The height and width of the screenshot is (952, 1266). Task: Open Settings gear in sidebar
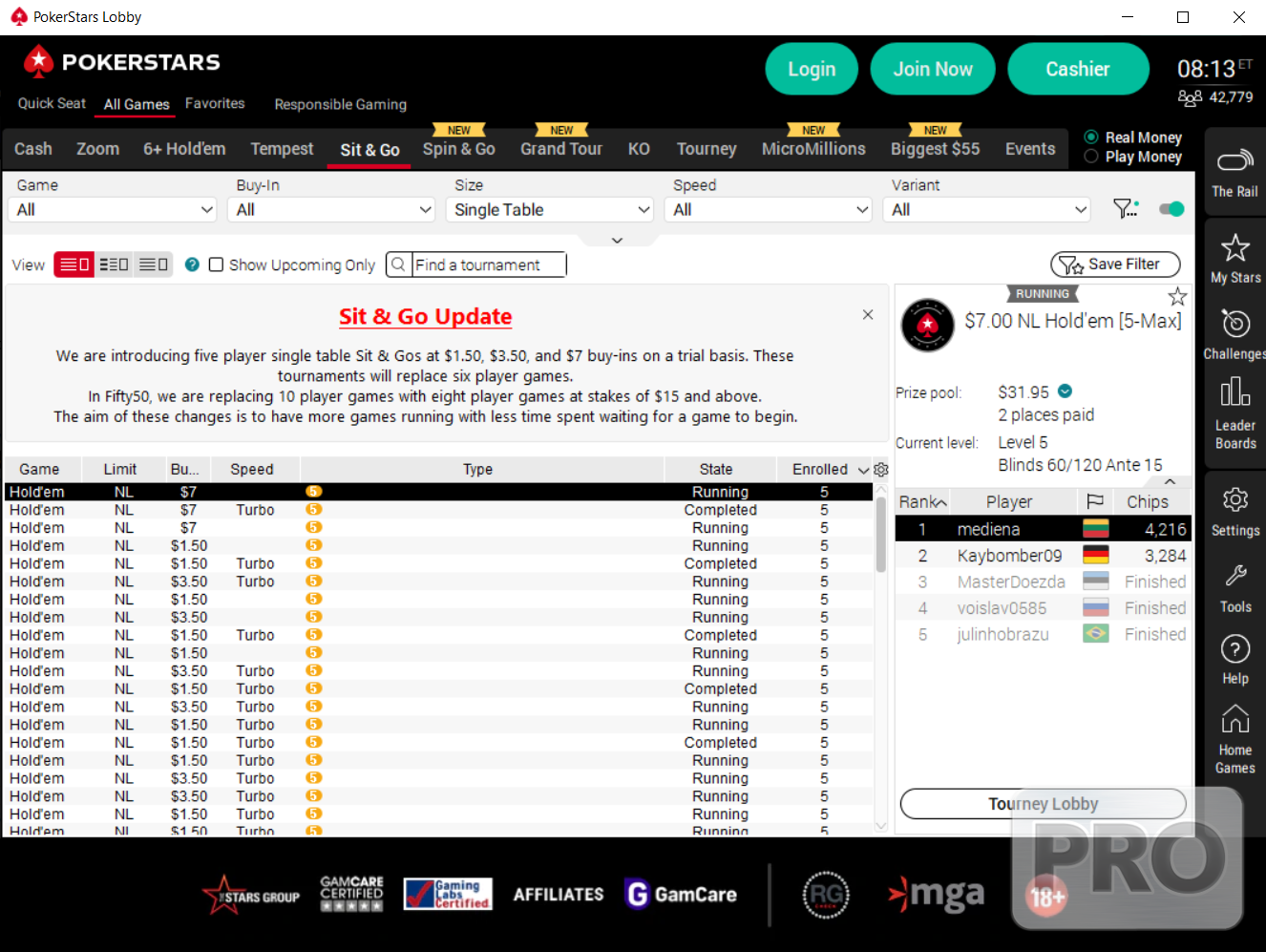click(x=1234, y=499)
